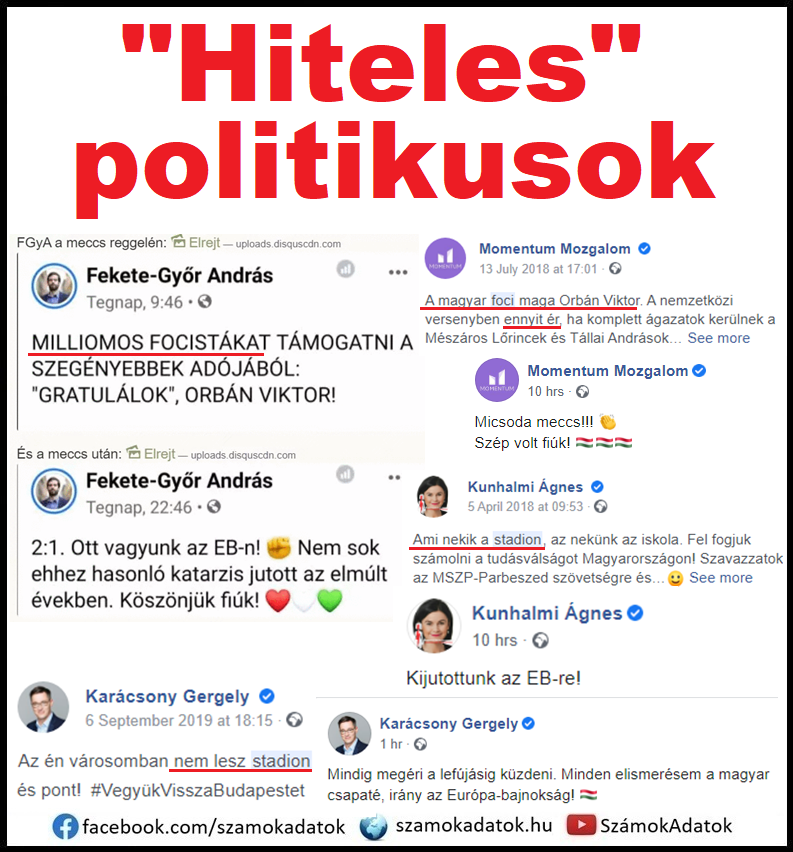Viewport: 793px width, 852px height.
Task: Expand See more on Momentum 2018 post
Action: 719,338
